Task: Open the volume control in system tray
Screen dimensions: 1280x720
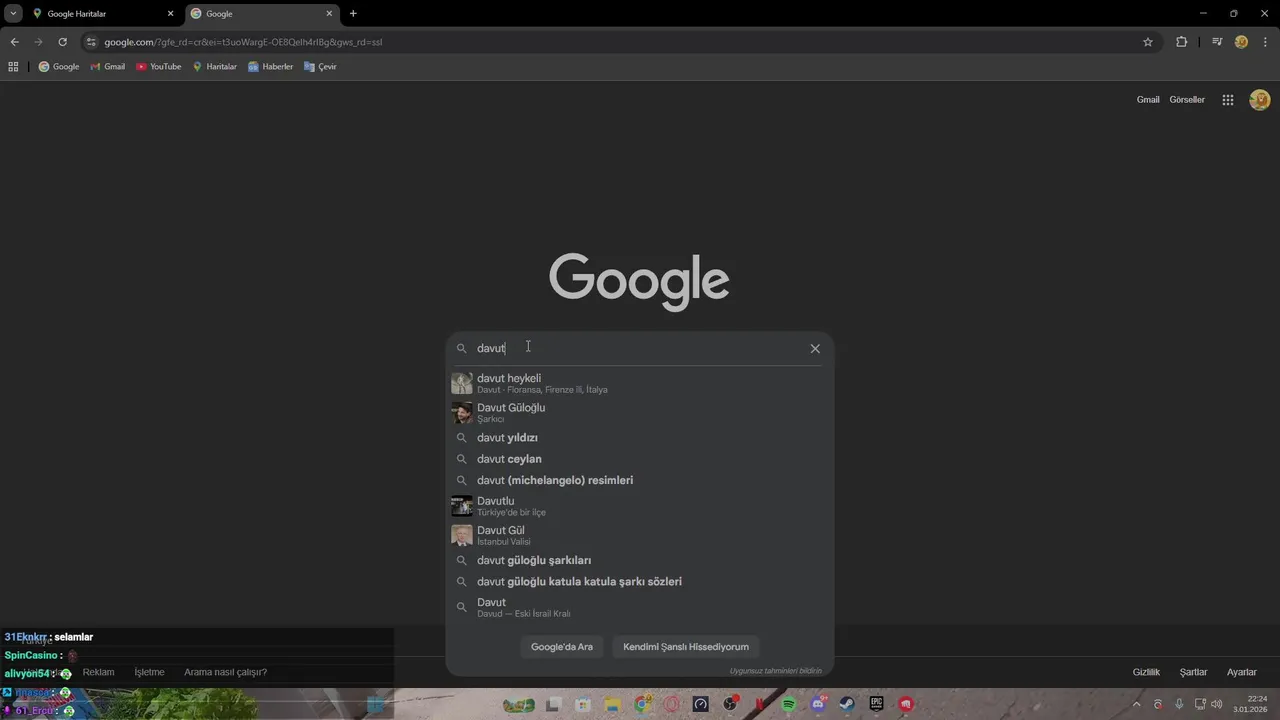Action: coord(1218,704)
